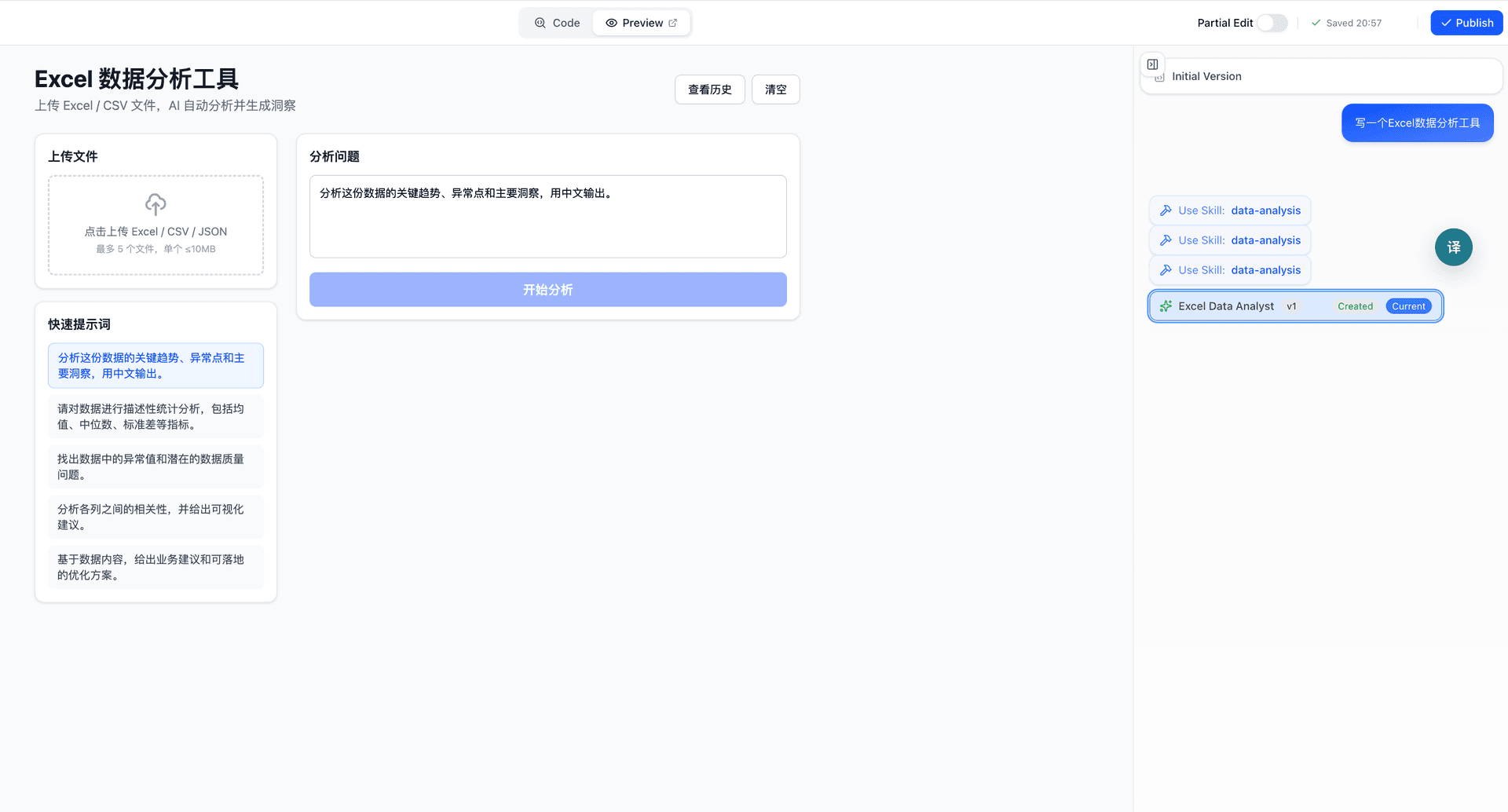Click the first Use Skill wrench icon
1508x812 pixels.
click(x=1166, y=210)
